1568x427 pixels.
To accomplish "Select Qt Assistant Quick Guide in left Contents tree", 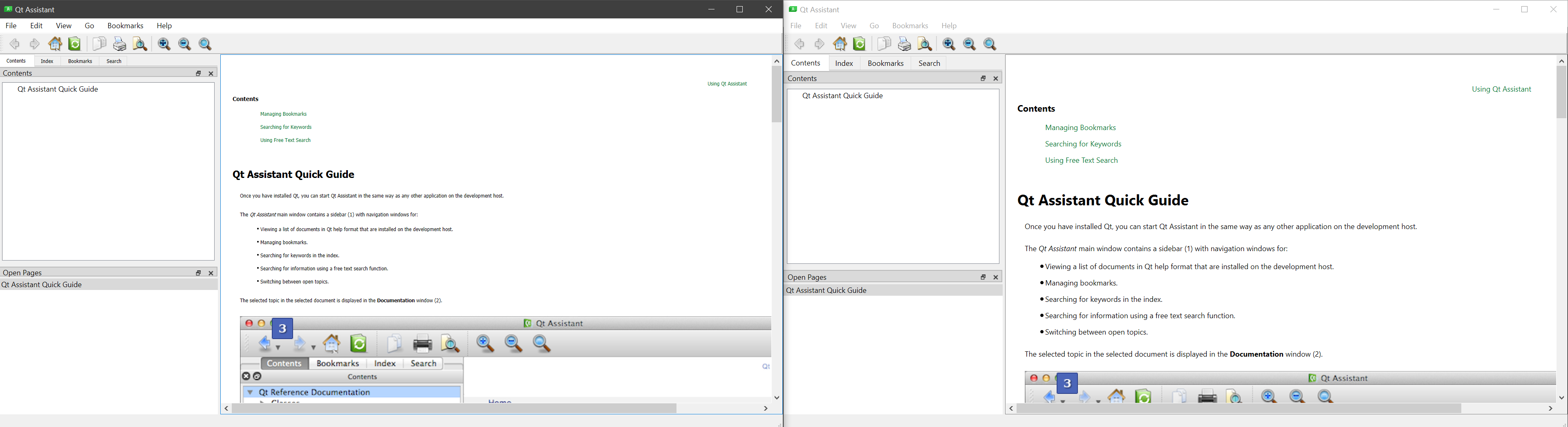I will point(58,90).
